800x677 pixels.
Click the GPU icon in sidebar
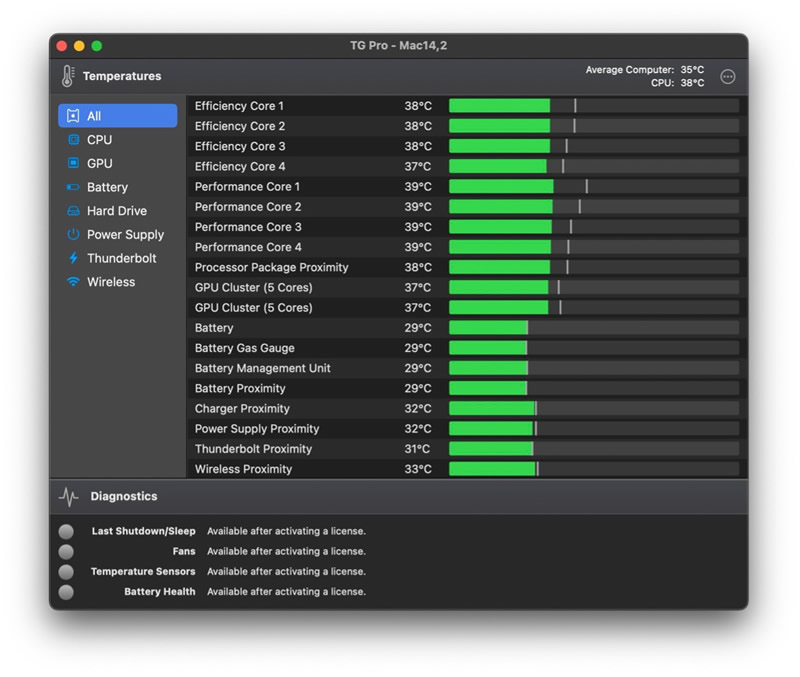click(73, 163)
